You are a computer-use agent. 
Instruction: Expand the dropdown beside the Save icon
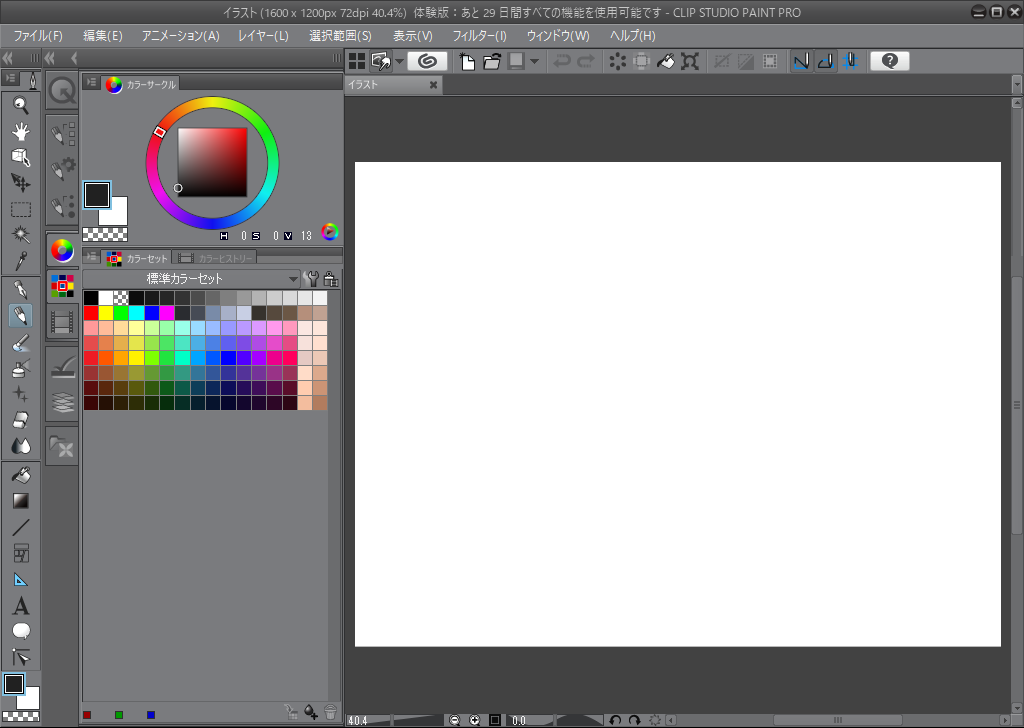[532, 61]
